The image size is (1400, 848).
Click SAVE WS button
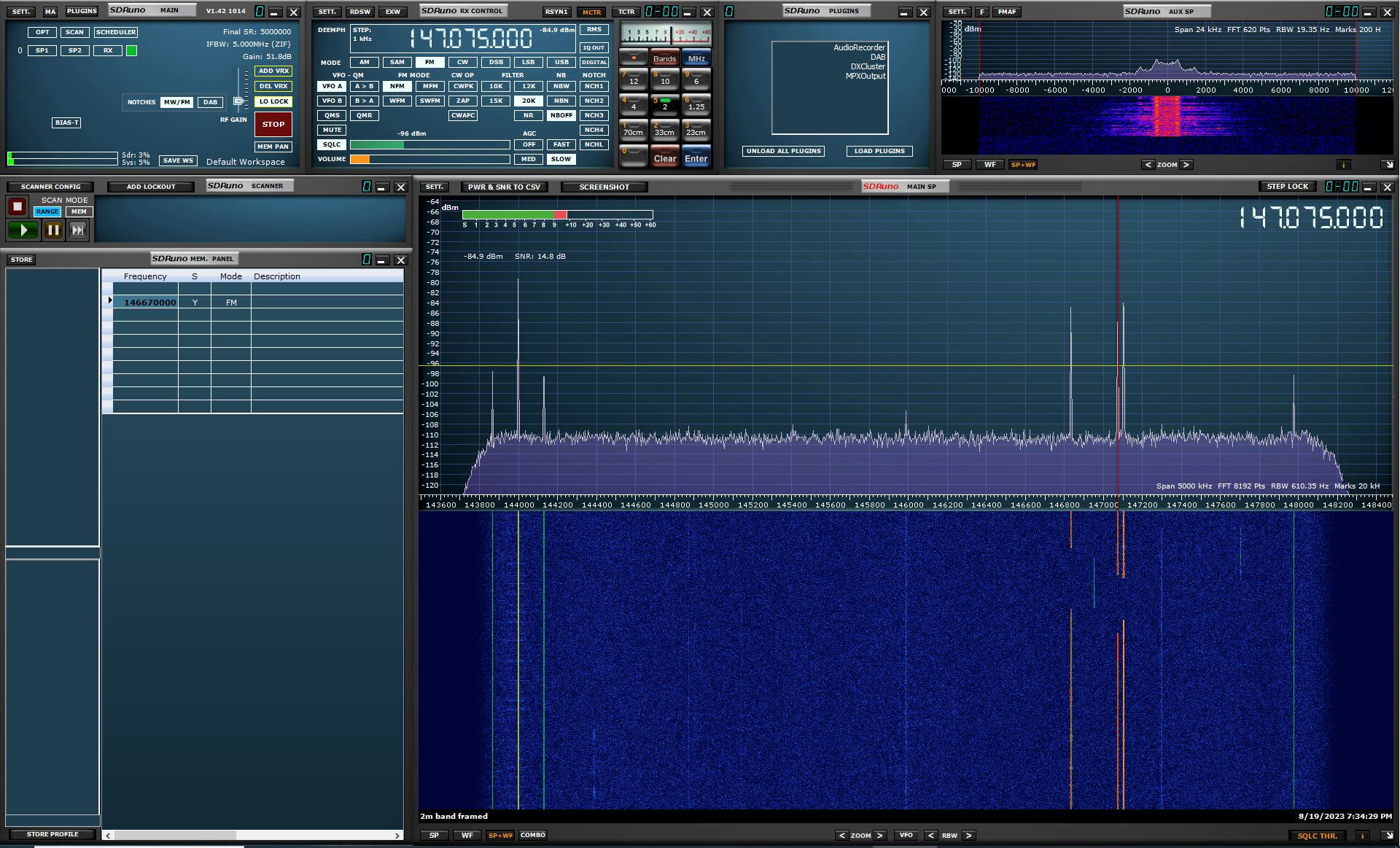click(178, 160)
